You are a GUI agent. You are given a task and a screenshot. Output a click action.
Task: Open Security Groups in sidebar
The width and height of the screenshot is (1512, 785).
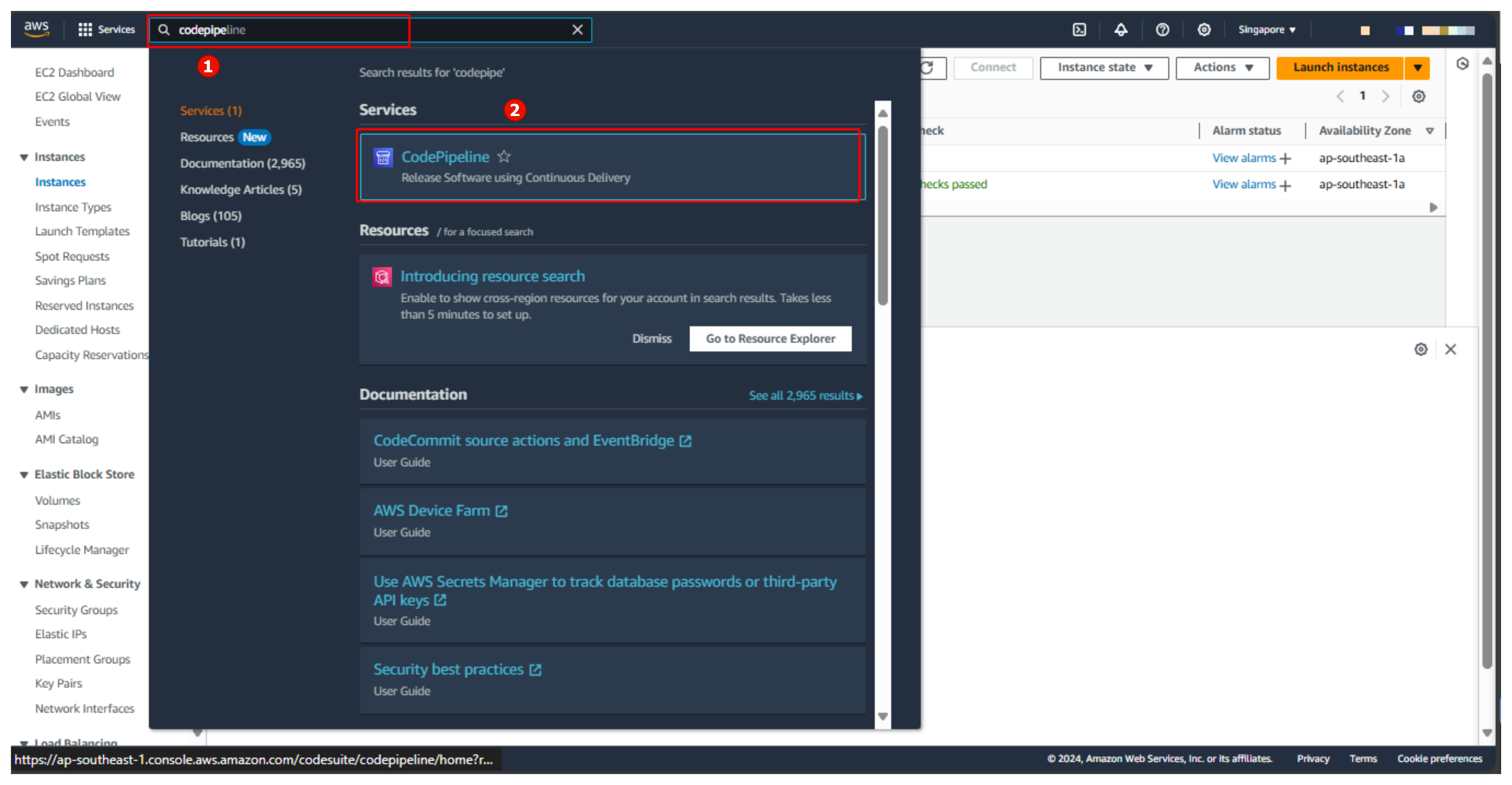[76, 610]
